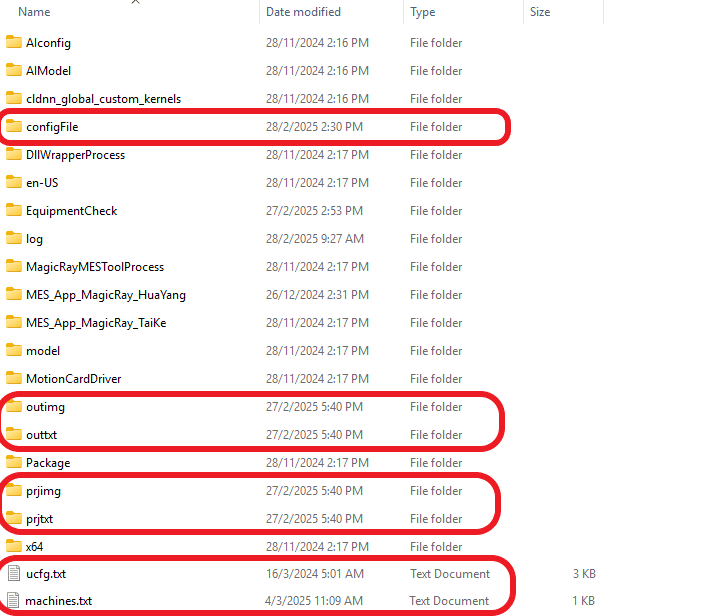Click the DllWrapperProcess name text

point(75,155)
